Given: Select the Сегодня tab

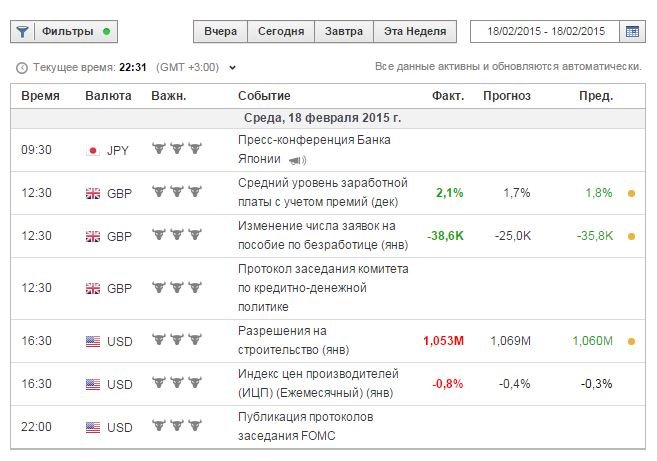Looking at the screenshot, I should tap(280, 32).
